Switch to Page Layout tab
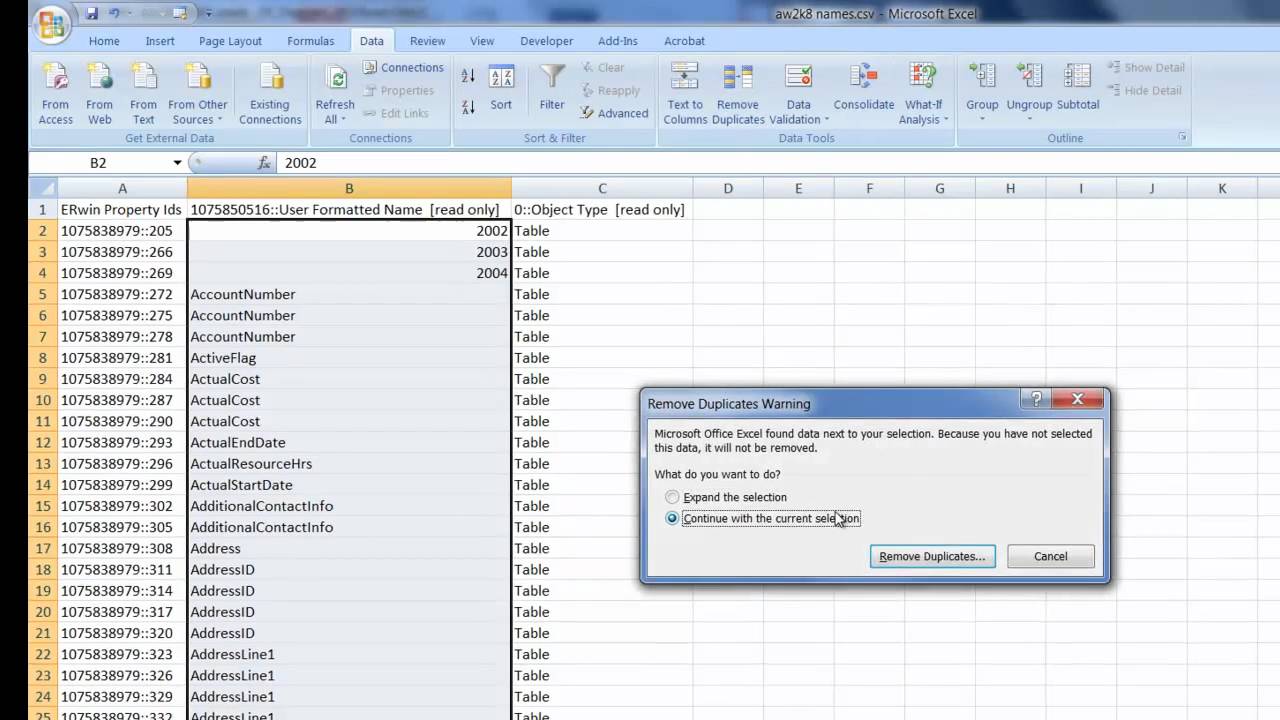Viewport: 1280px width, 720px height. click(230, 41)
